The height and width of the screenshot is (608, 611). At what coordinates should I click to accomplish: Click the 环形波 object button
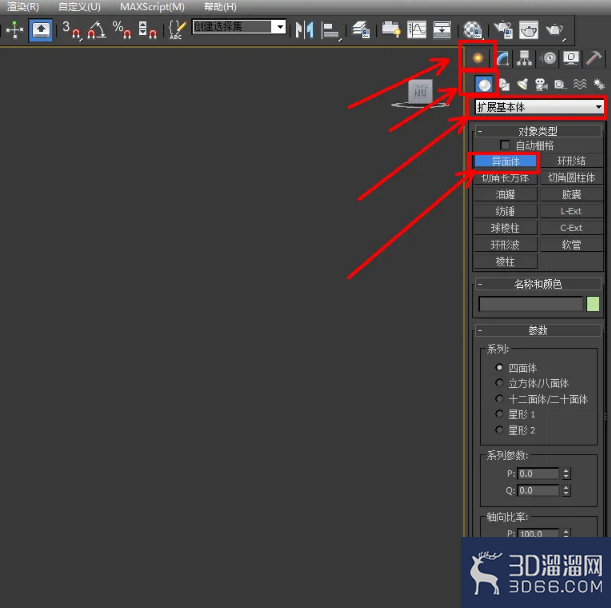click(x=505, y=245)
